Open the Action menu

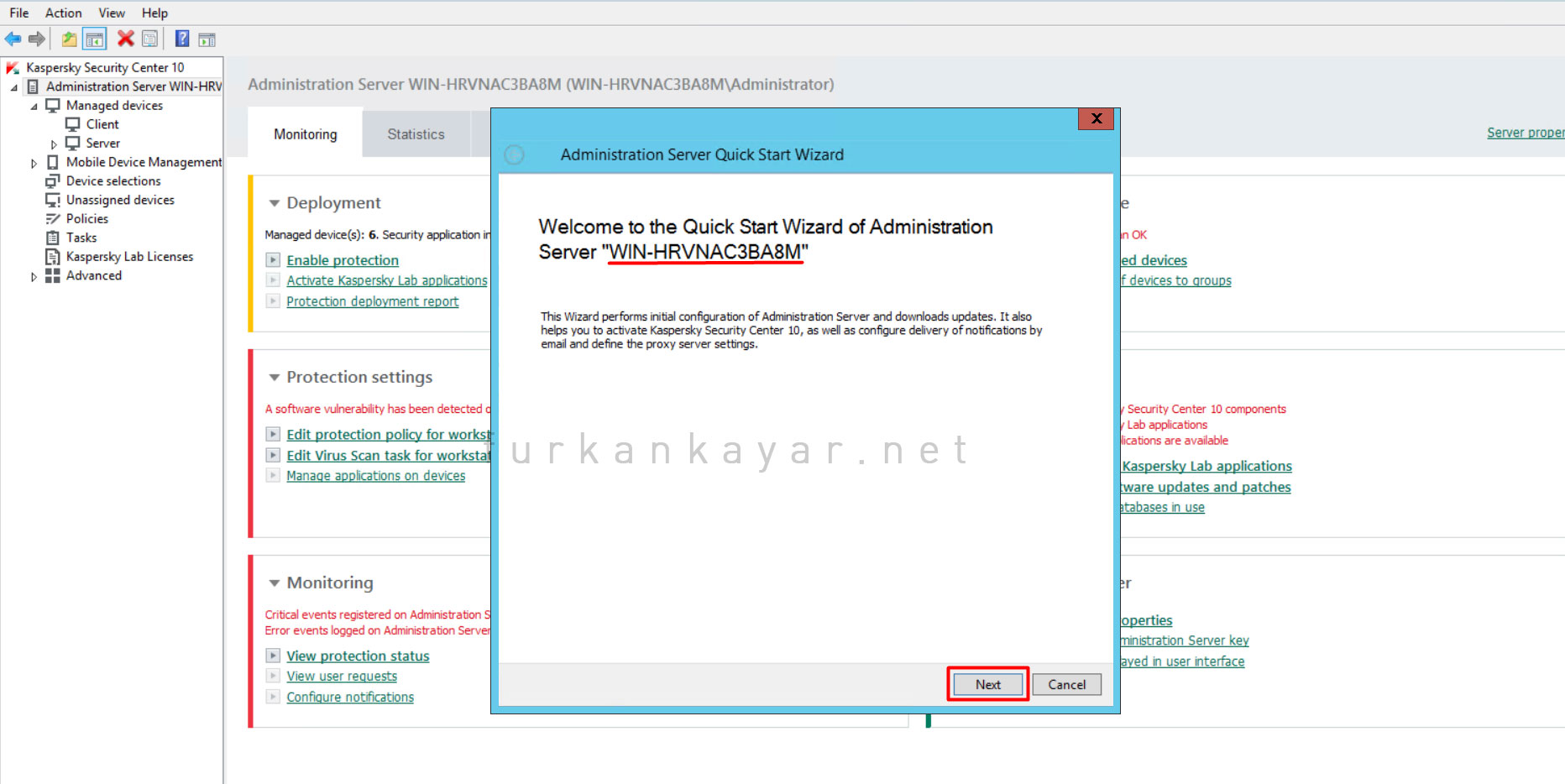click(63, 13)
